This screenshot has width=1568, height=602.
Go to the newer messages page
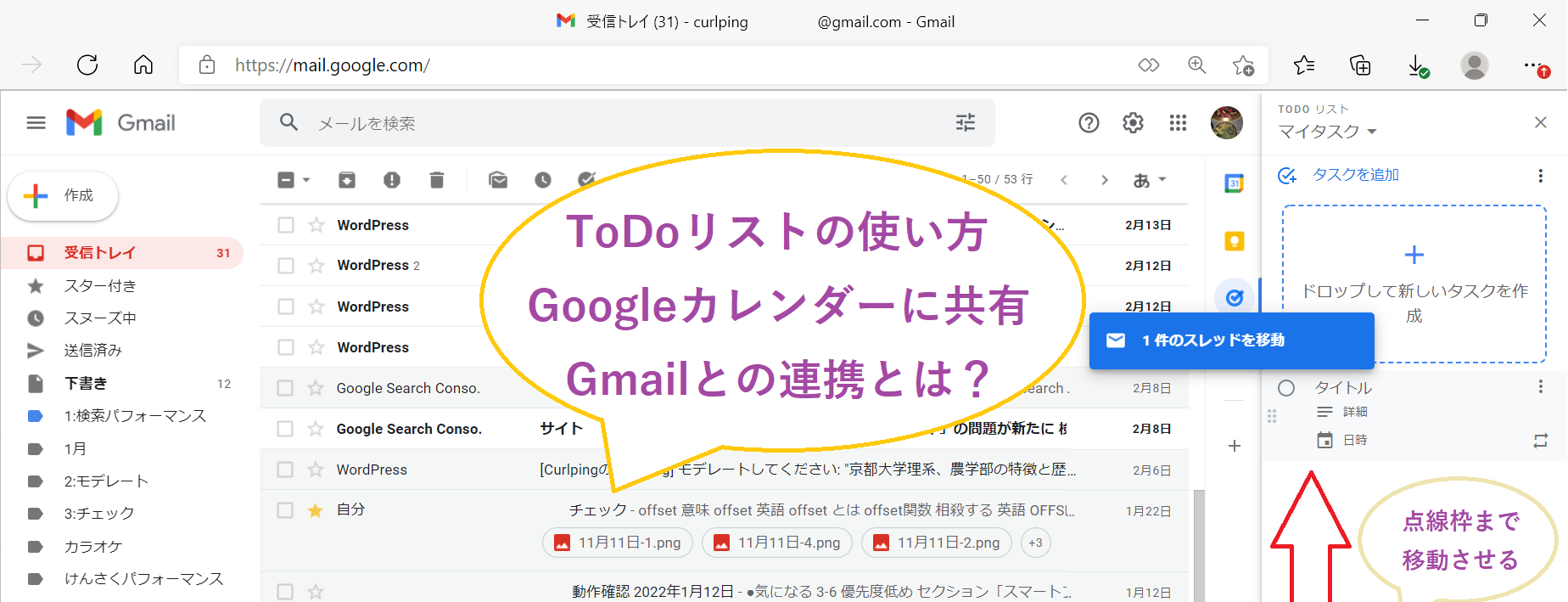1064,180
